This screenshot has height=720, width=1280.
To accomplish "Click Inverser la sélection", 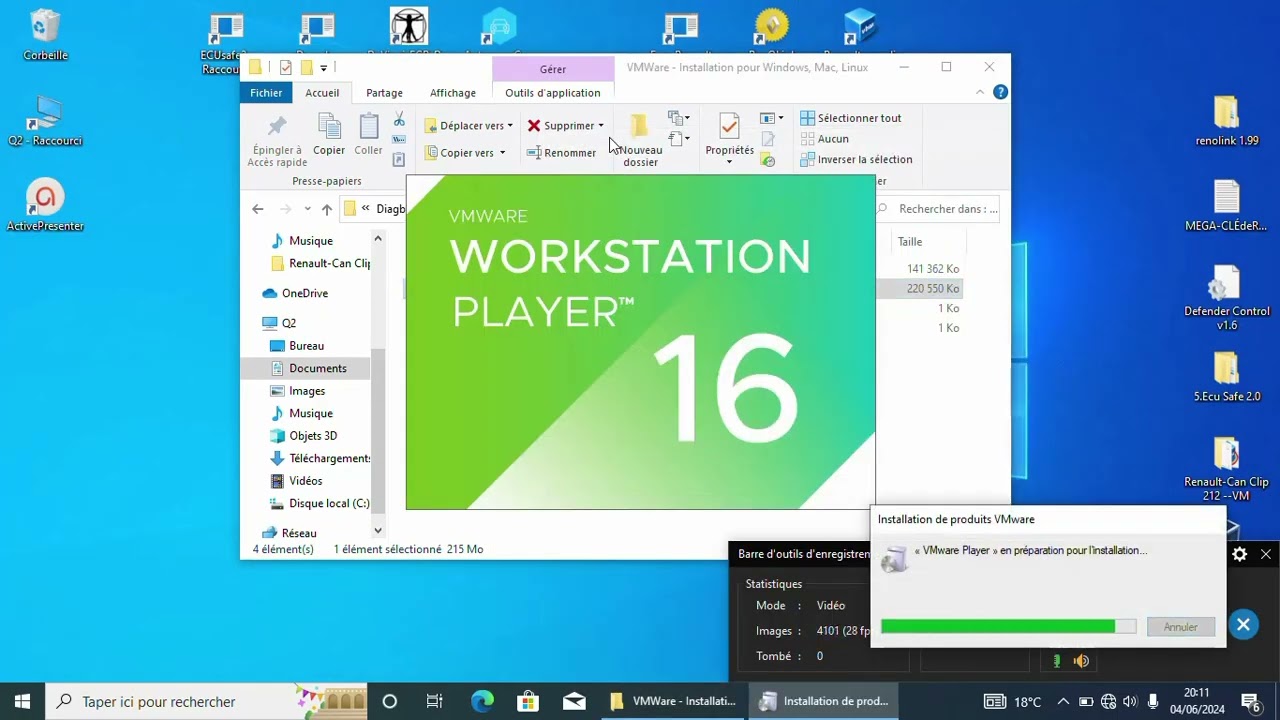I will click(857, 159).
